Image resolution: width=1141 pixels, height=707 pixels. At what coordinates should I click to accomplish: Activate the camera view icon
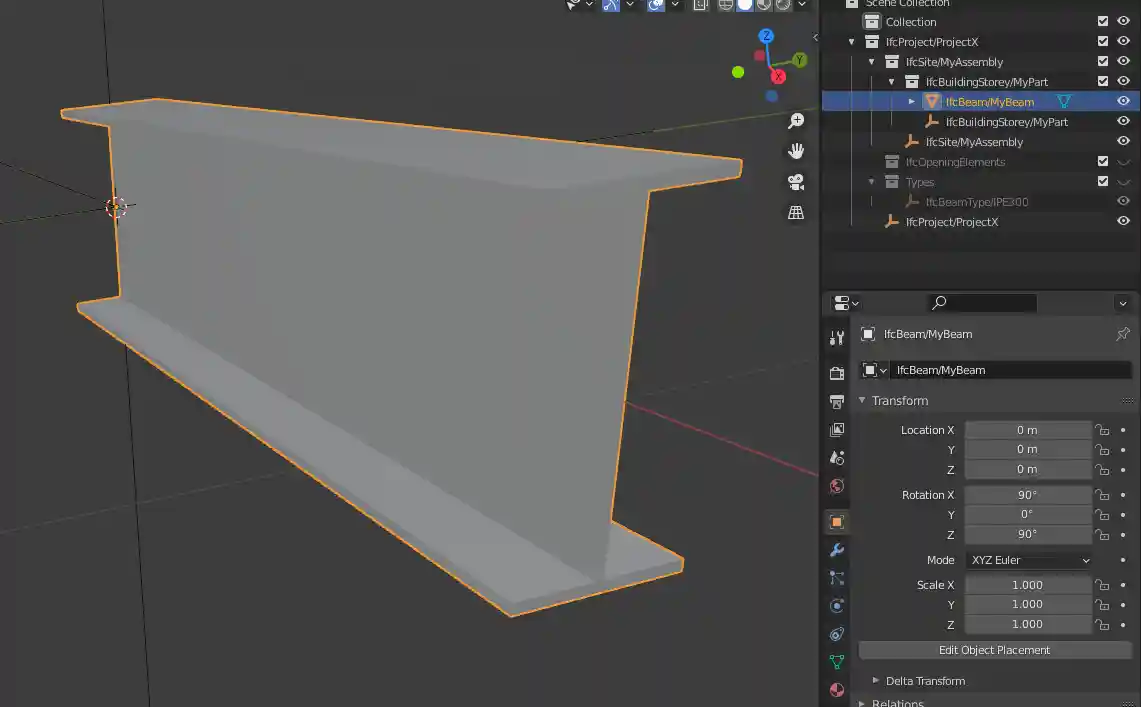click(x=795, y=182)
